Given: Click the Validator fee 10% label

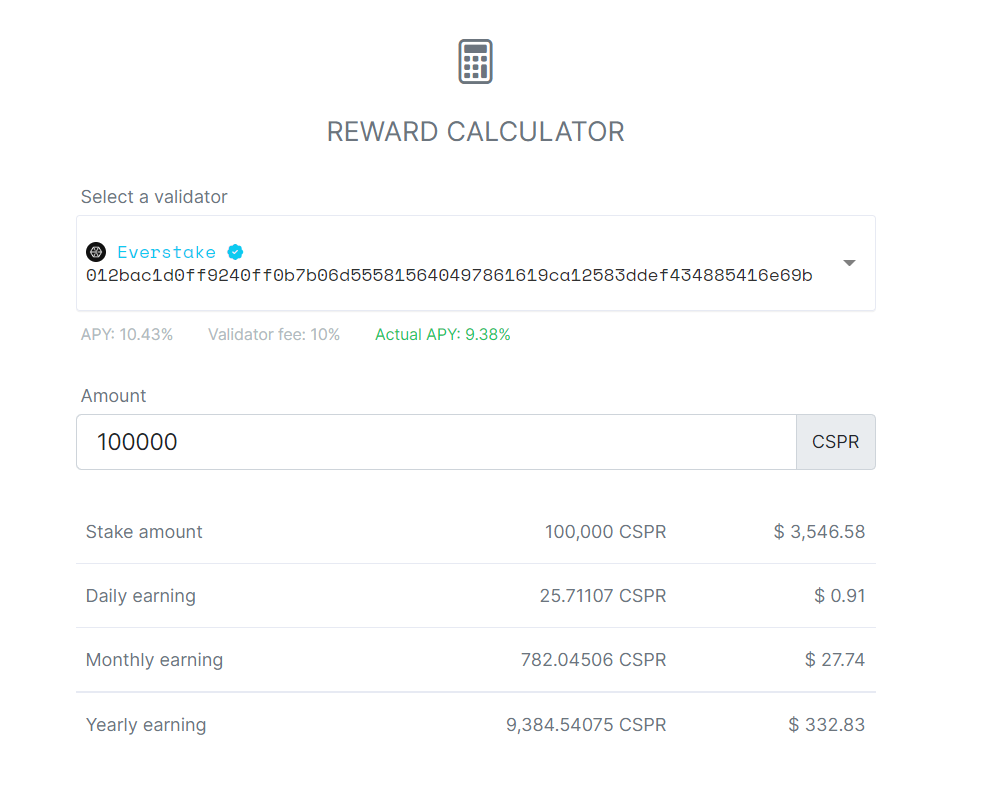Looking at the screenshot, I should coord(273,335).
